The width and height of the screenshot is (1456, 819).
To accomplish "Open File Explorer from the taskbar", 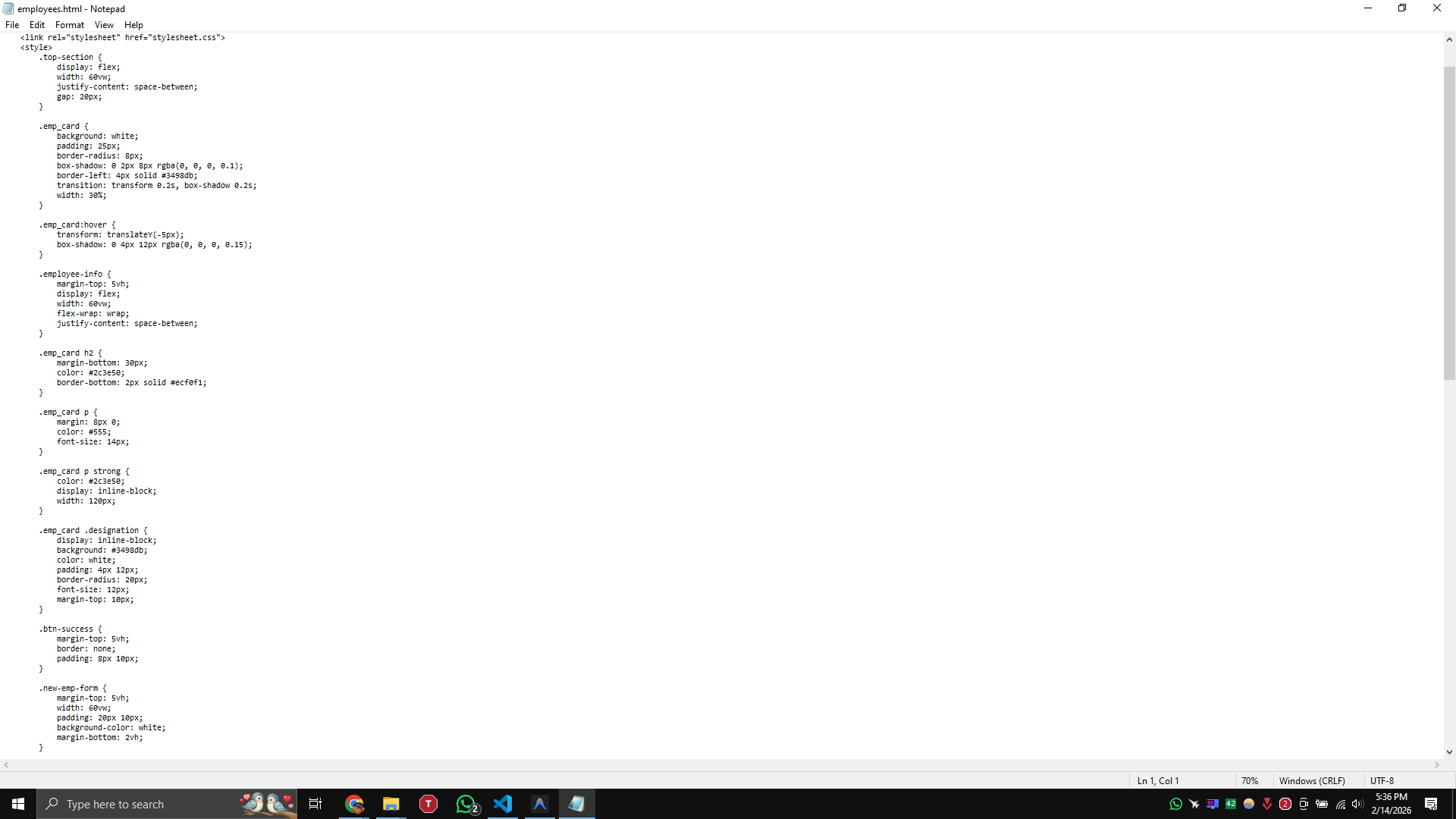I will pyautogui.click(x=391, y=804).
